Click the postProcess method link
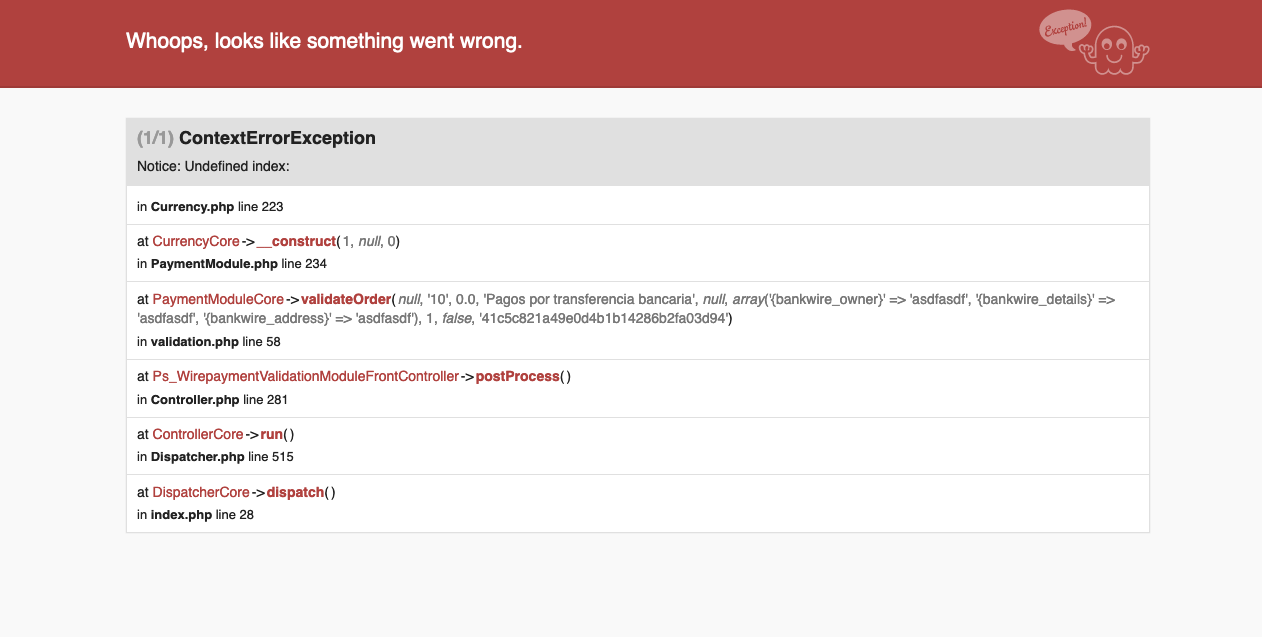 coord(517,377)
